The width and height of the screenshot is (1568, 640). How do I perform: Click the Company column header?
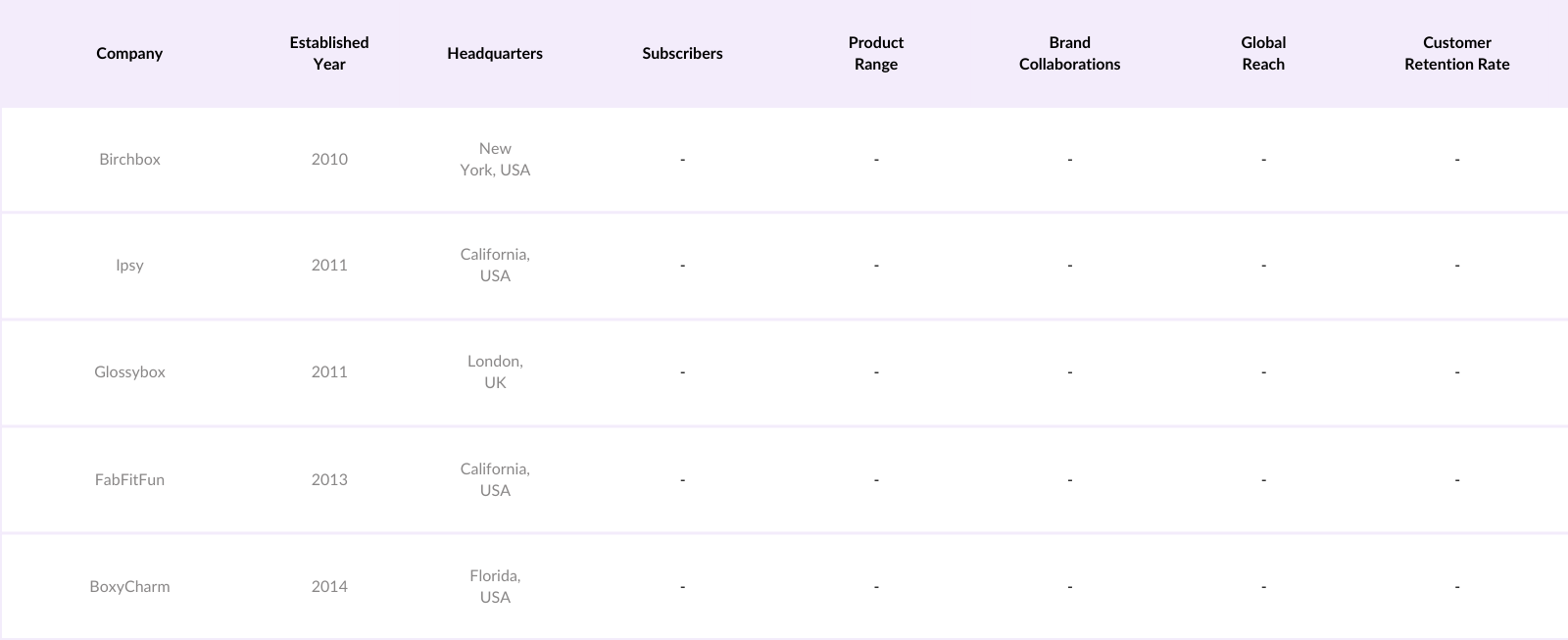click(129, 54)
